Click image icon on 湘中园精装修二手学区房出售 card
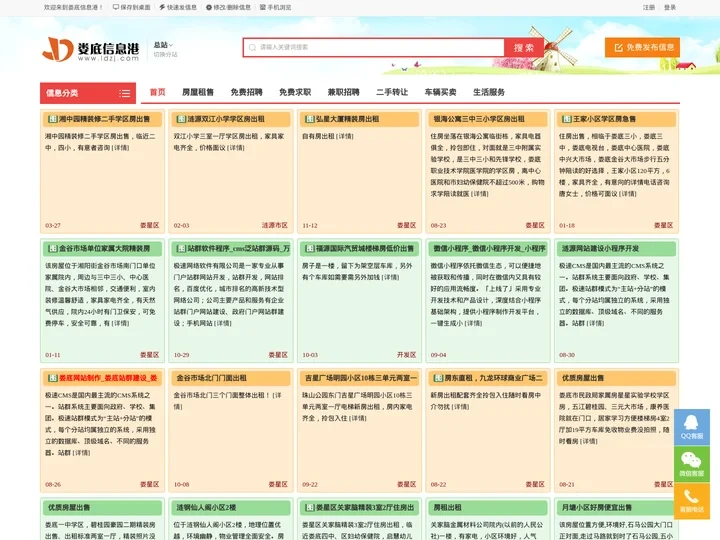 point(53,119)
